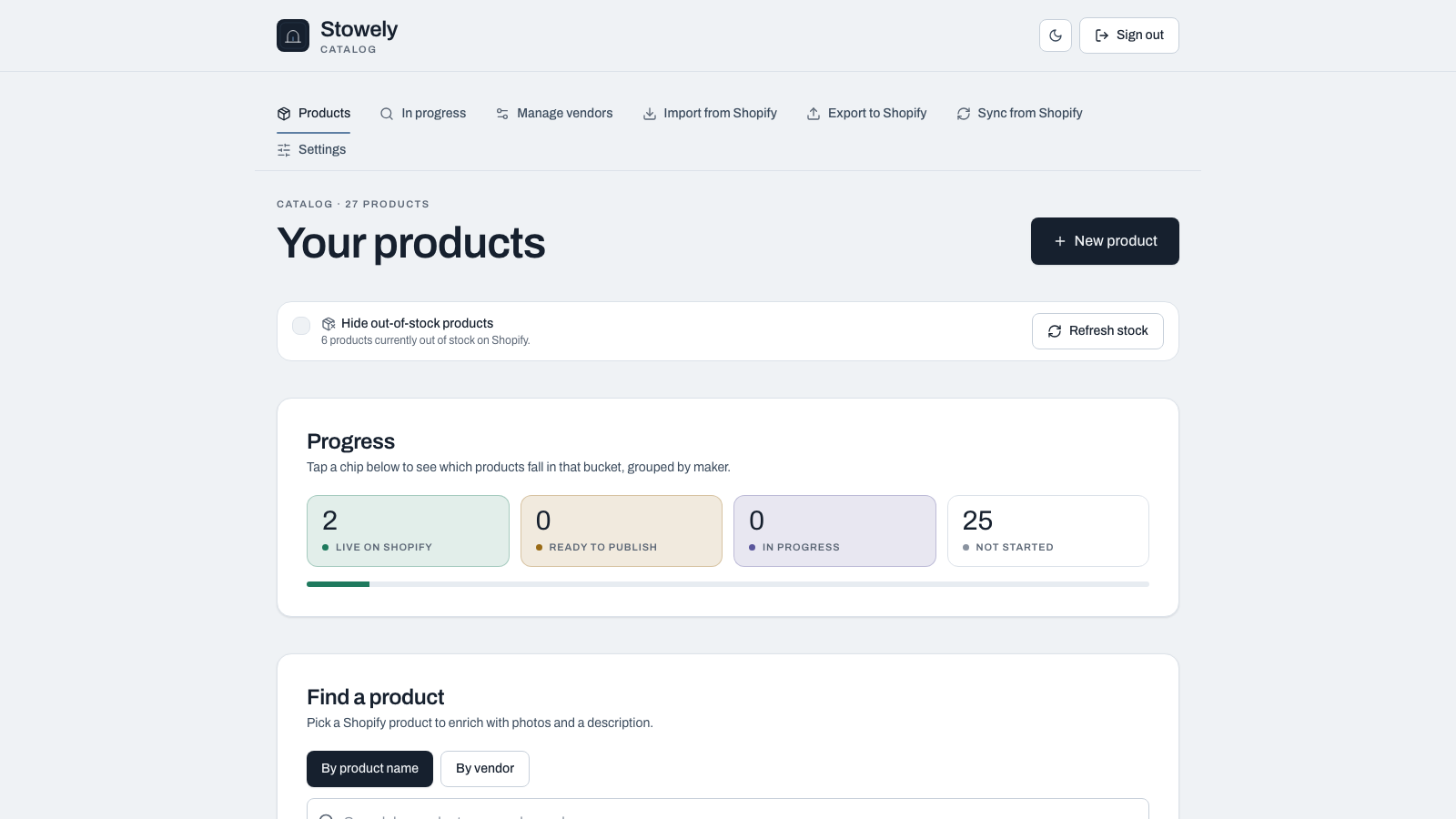Enable Hide out-of-stock products toggle
The height and width of the screenshot is (819, 1456).
tap(301, 326)
